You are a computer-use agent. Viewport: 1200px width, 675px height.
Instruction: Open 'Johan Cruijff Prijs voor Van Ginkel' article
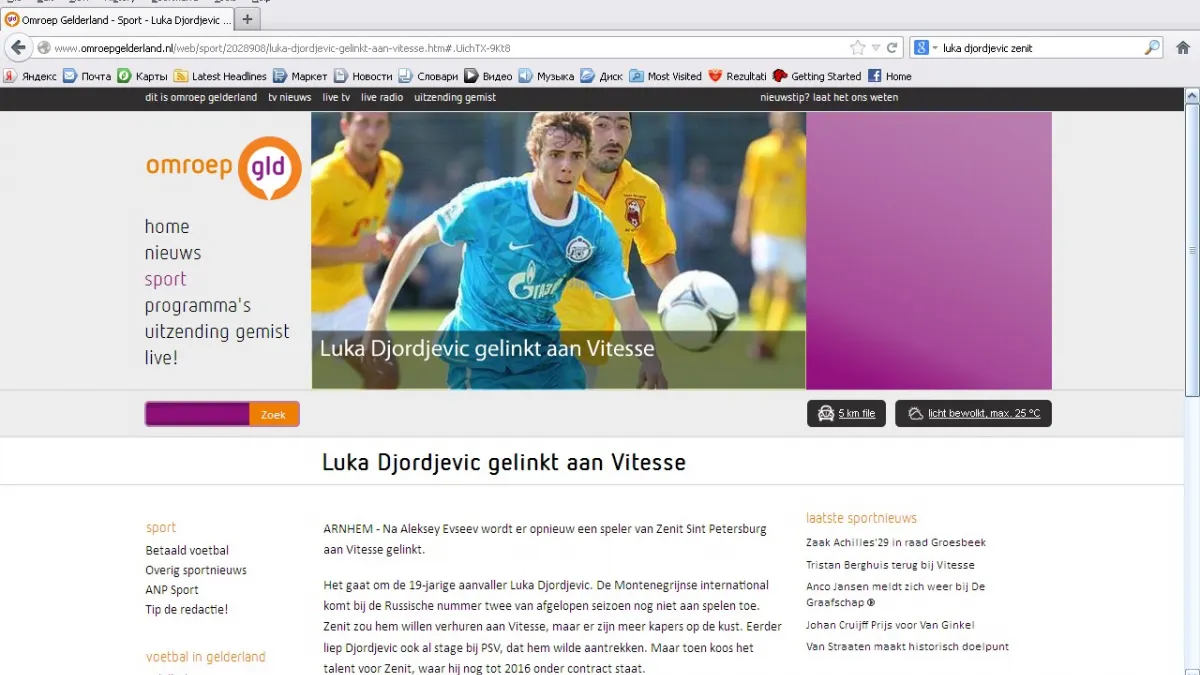(890, 625)
